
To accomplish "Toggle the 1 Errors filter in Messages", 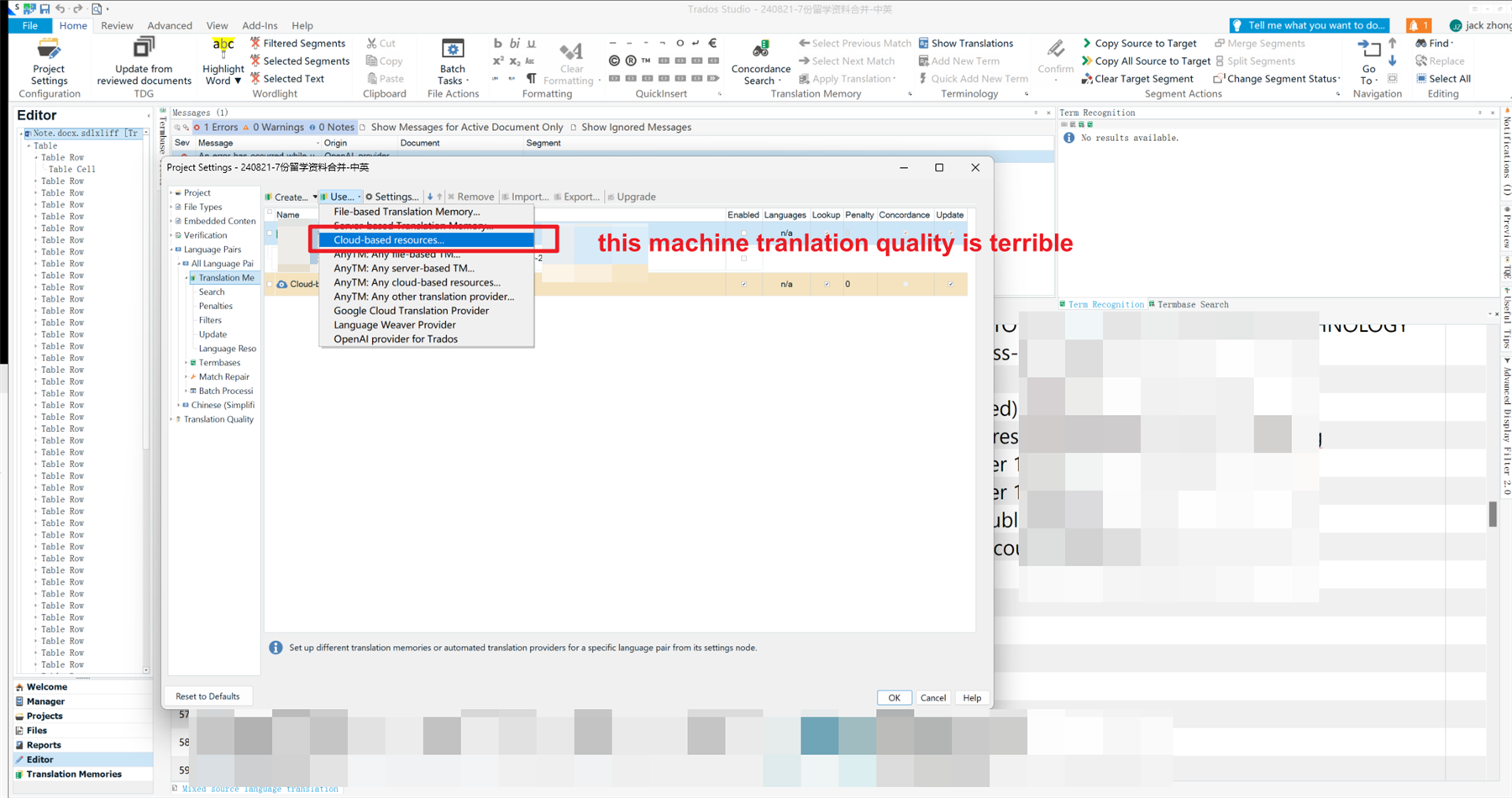I will point(216,128).
